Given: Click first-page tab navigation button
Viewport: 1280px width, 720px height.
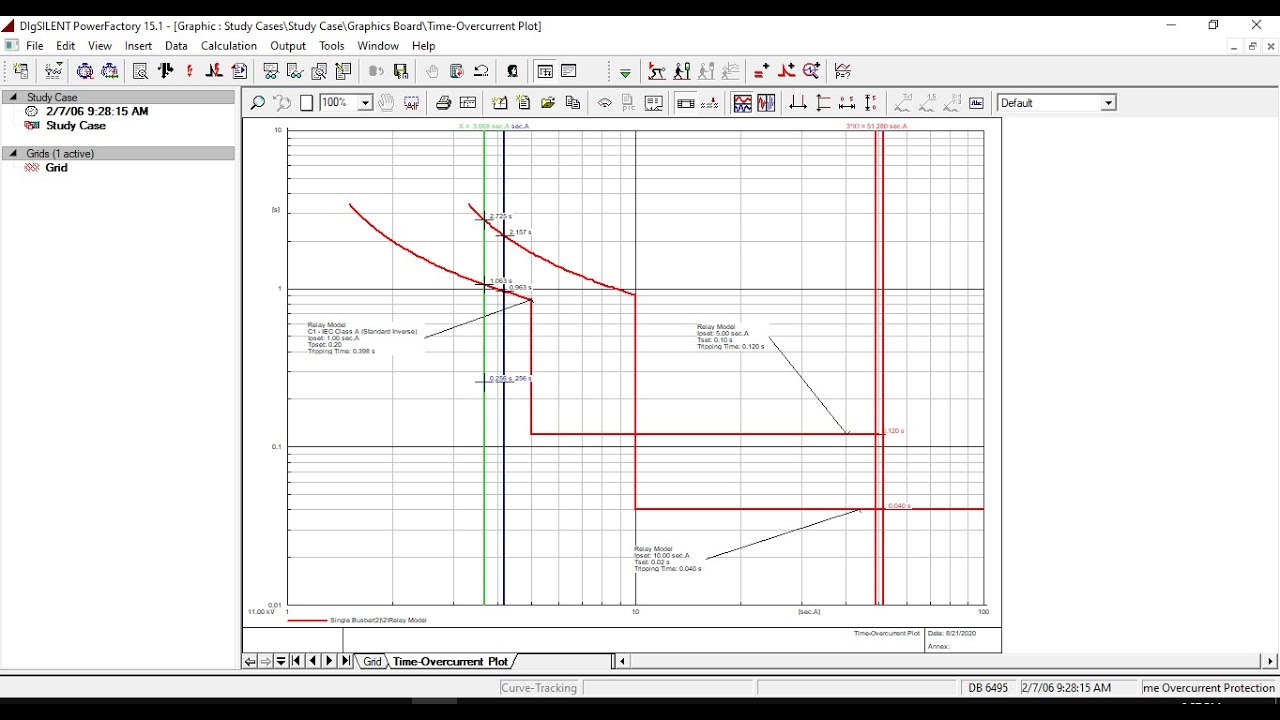Looking at the screenshot, I should click(x=297, y=661).
